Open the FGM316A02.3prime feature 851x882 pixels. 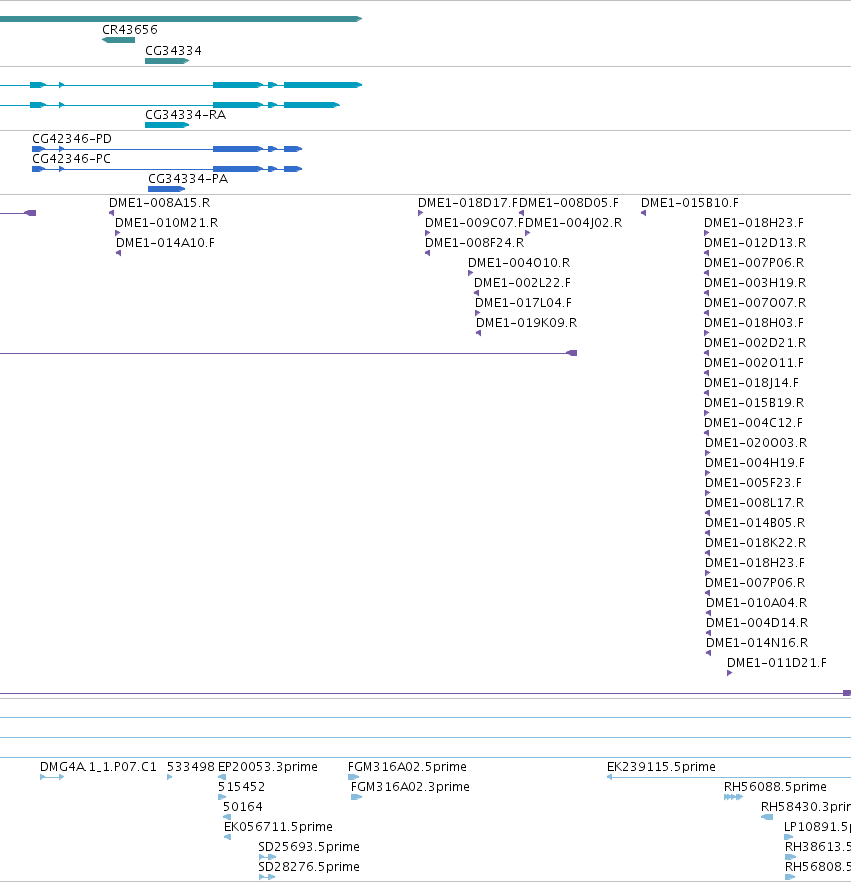coord(410,786)
